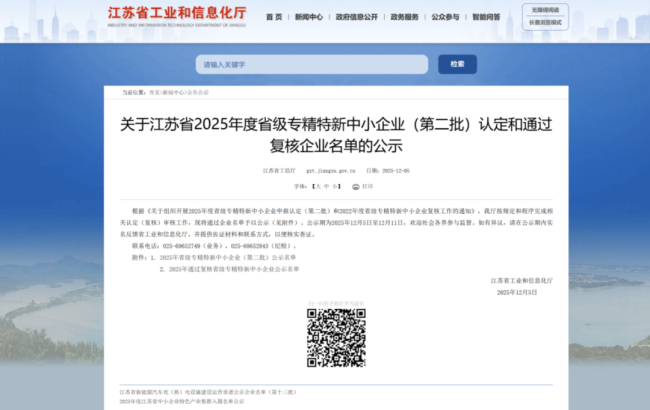Open the 智能问答 page

click(487, 18)
